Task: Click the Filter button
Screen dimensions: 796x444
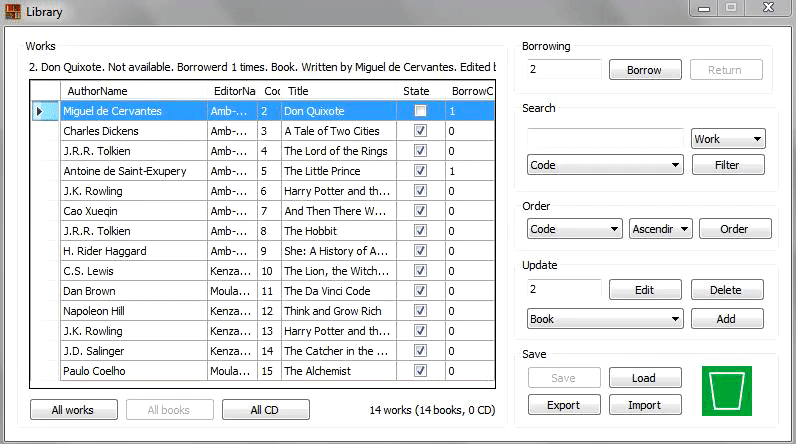Action: pyautogui.click(x=727, y=165)
